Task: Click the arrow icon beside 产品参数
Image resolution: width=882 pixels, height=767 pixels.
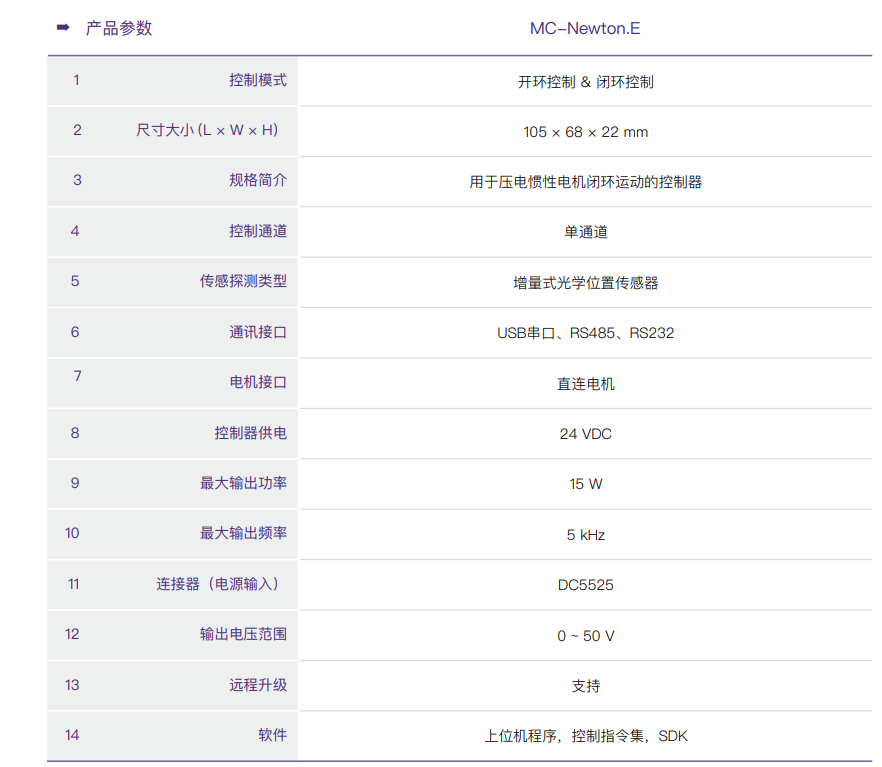Action: 63,28
